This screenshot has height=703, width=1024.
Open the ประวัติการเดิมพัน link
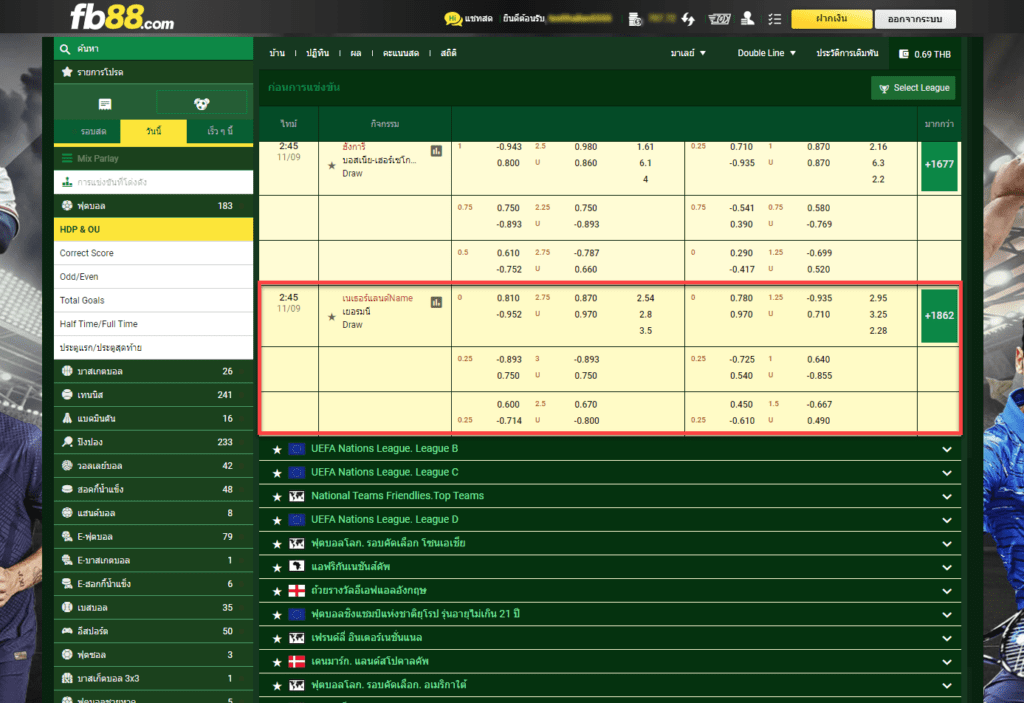(x=847, y=53)
